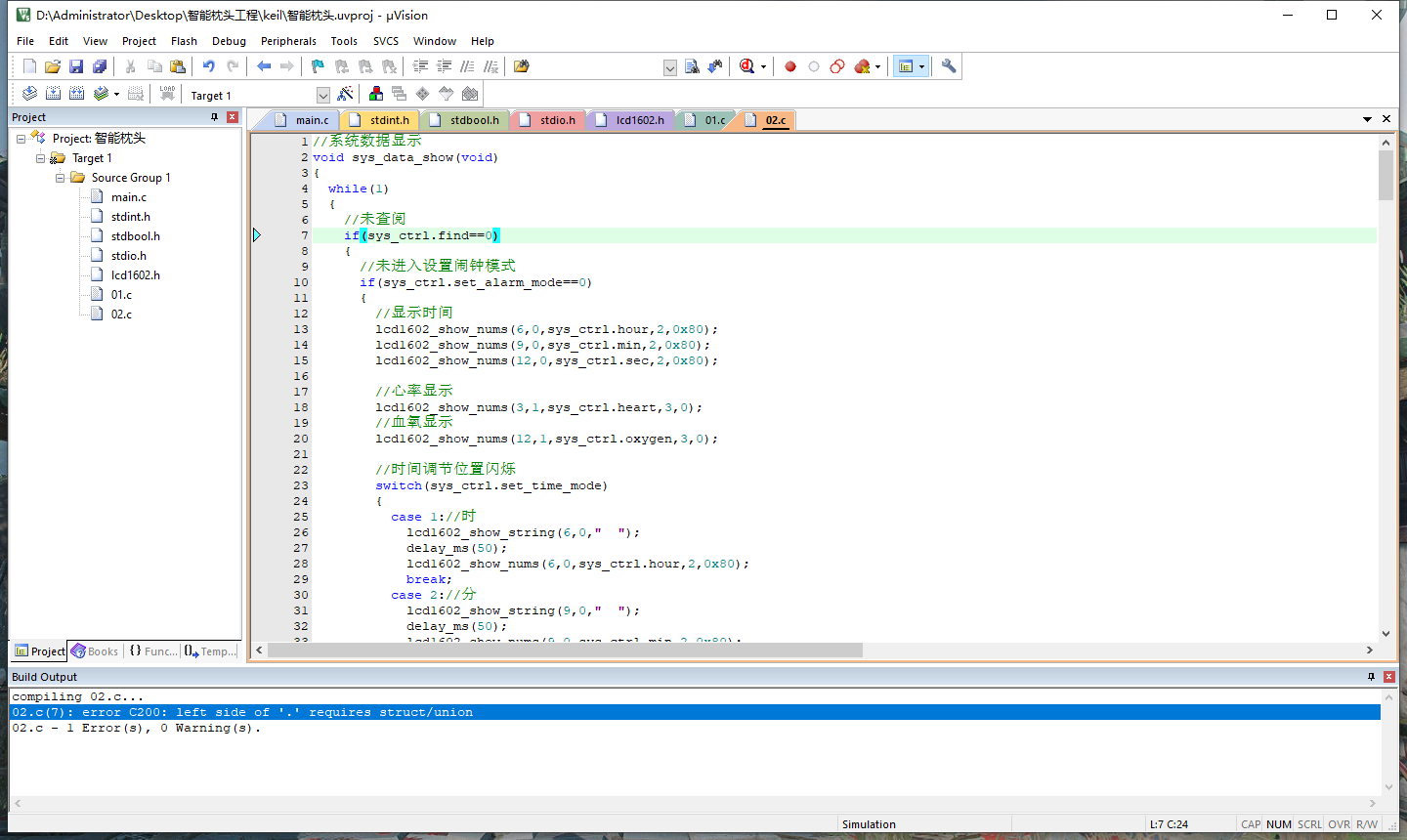Toggle the Project window view button
The image size is (1407, 840).
click(x=906, y=66)
